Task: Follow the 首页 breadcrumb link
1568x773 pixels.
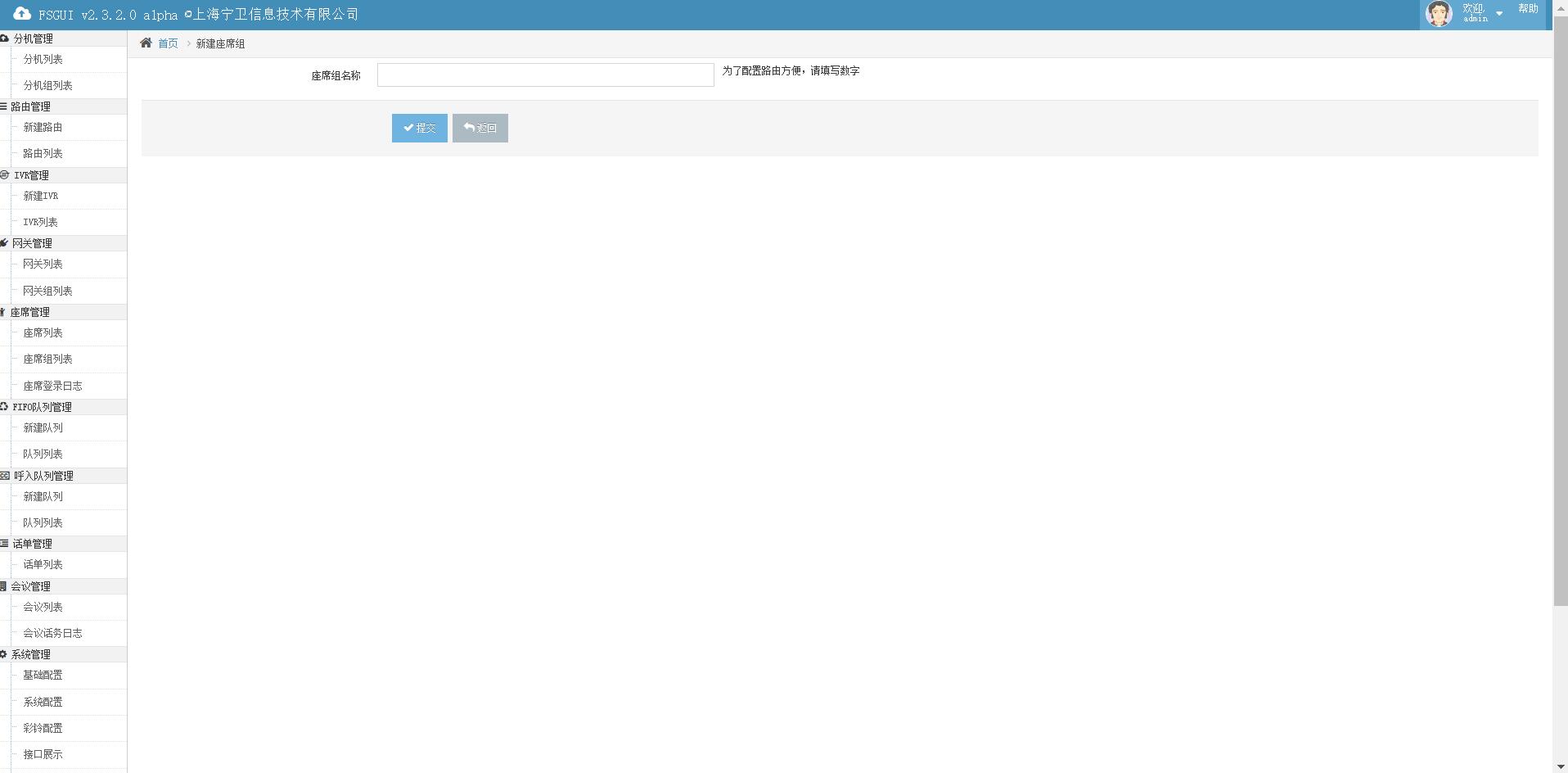Action: [x=168, y=43]
